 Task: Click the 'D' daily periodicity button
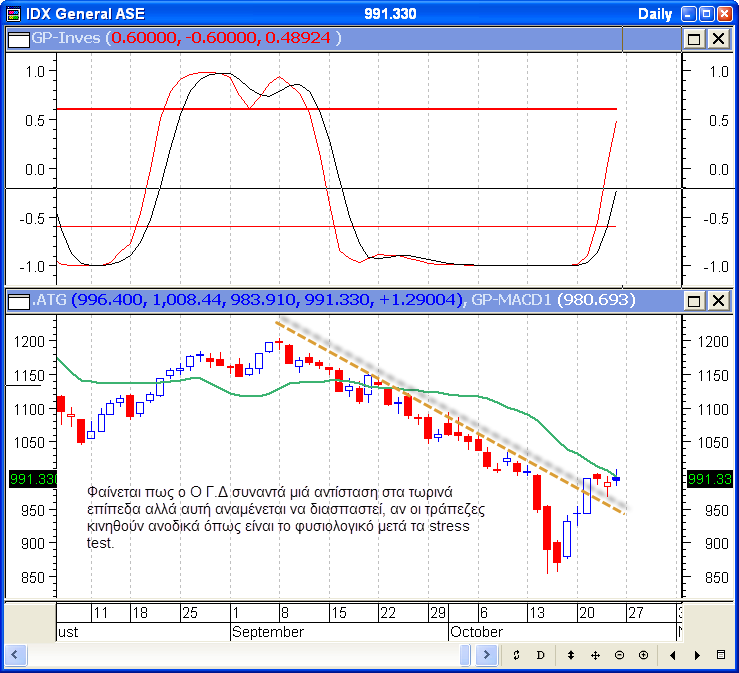[x=540, y=655]
